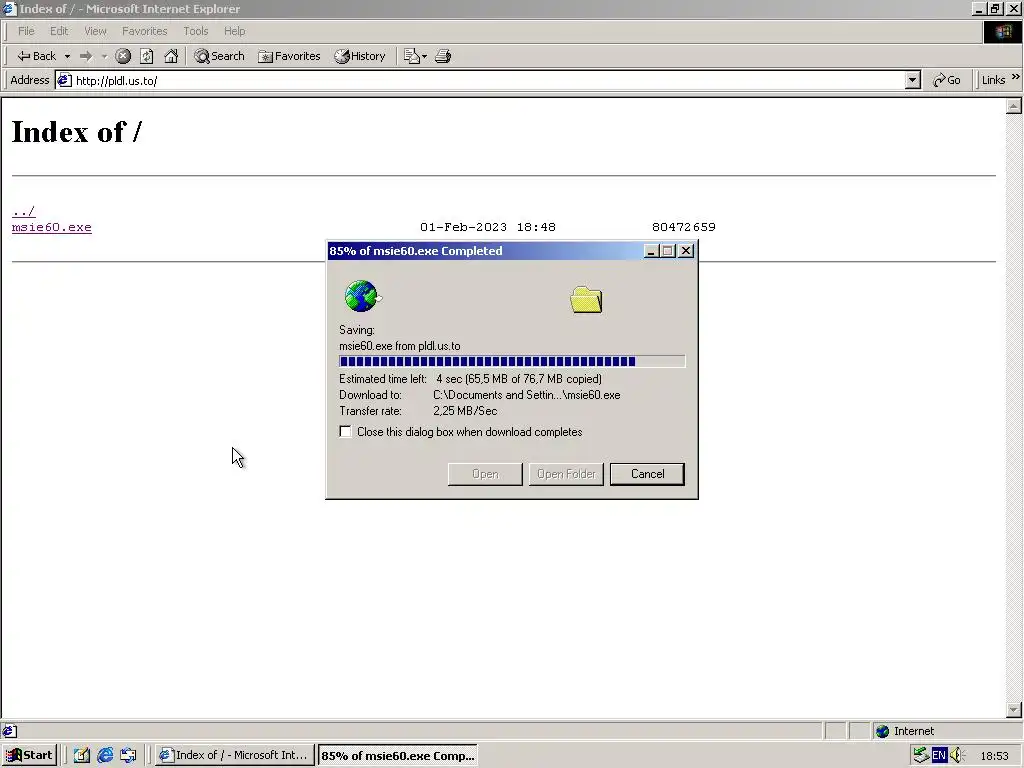Click the download path C:\Documents and Settin...
The width and height of the screenshot is (1024, 768).
coord(526,395)
